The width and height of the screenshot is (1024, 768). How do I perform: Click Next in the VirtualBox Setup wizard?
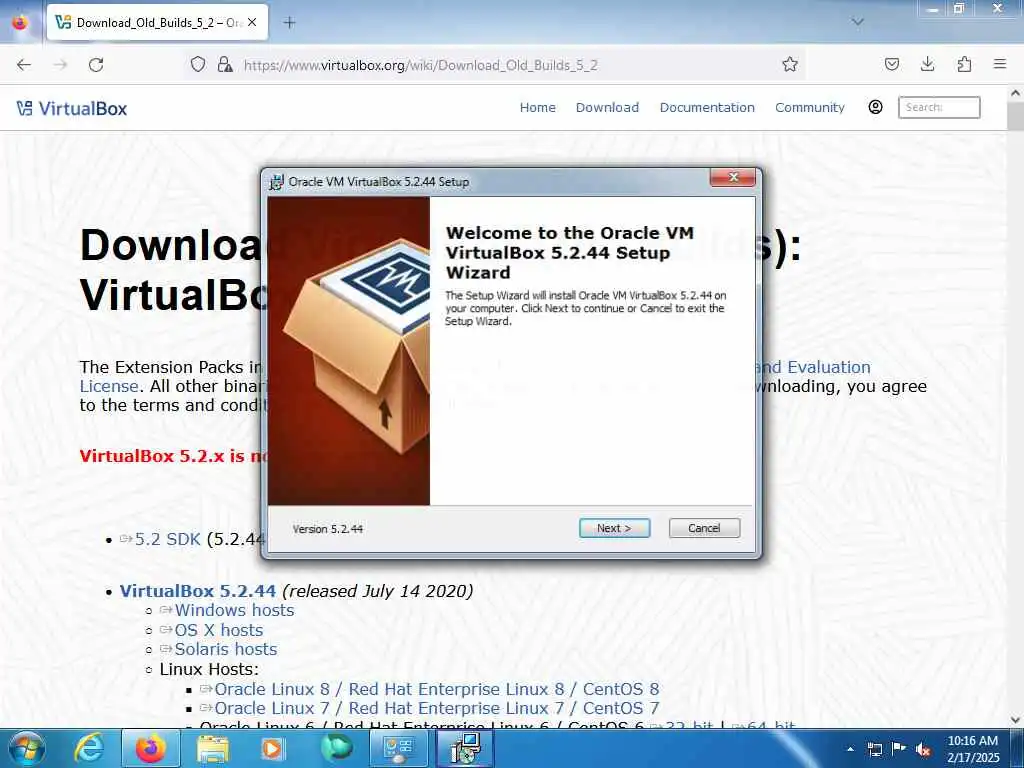(x=614, y=528)
